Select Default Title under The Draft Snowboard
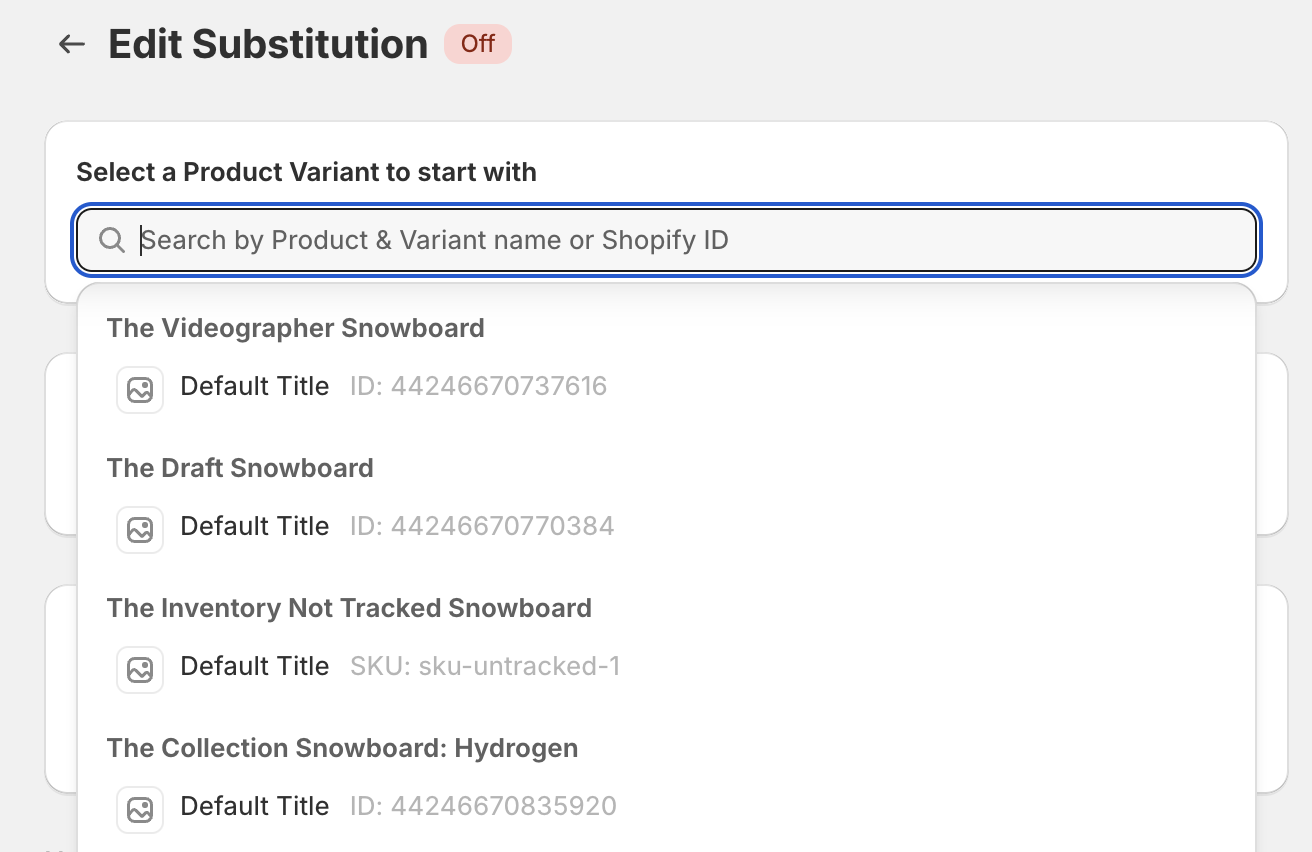 [254, 526]
